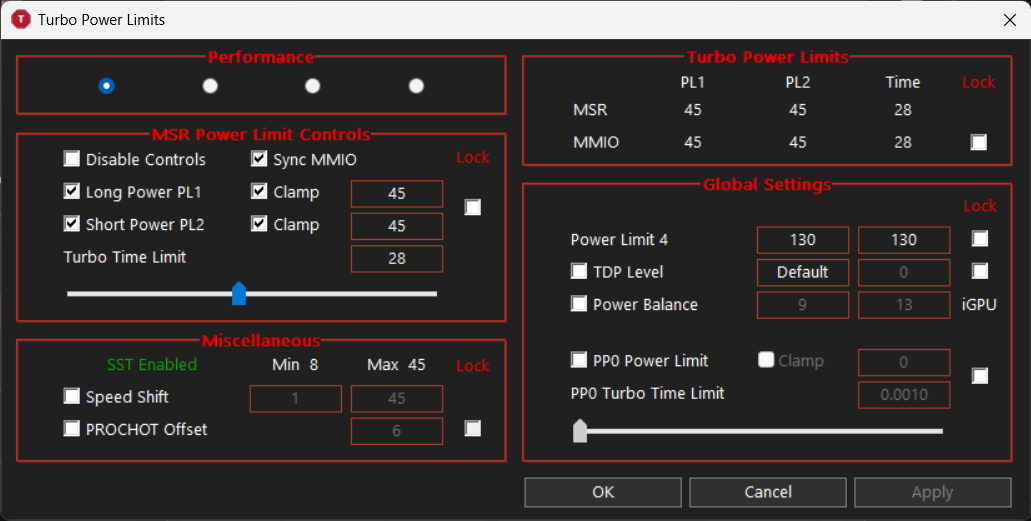Image resolution: width=1031 pixels, height=521 pixels.
Task: Click the MMIO row label
Action: (596, 142)
